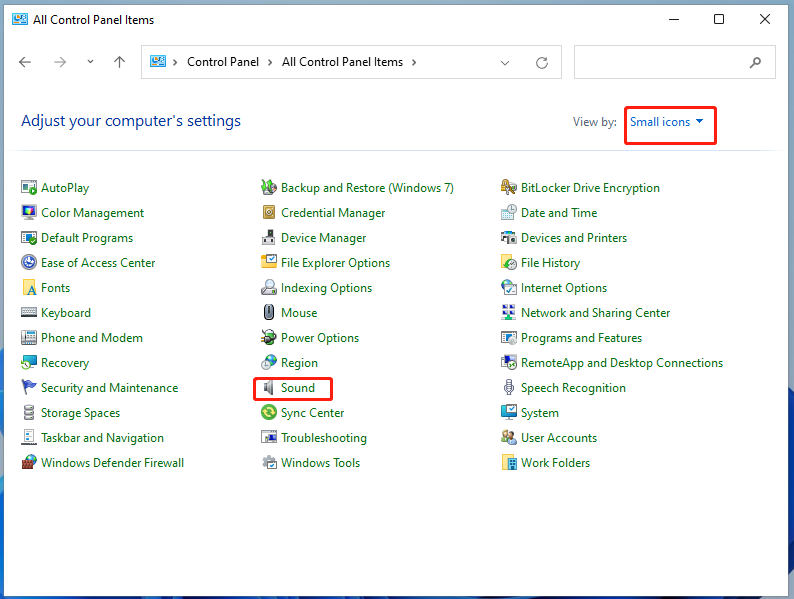
Task: Open Programs and Features link
Action: [x=581, y=338]
